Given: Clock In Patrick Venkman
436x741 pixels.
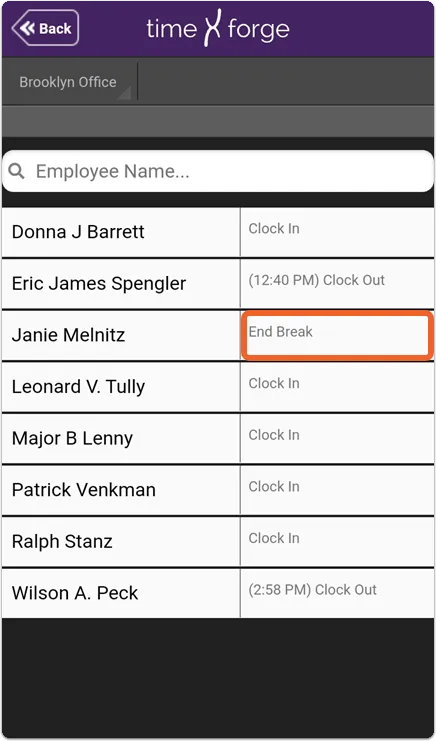Looking at the screenshot, I should (337, 490).
